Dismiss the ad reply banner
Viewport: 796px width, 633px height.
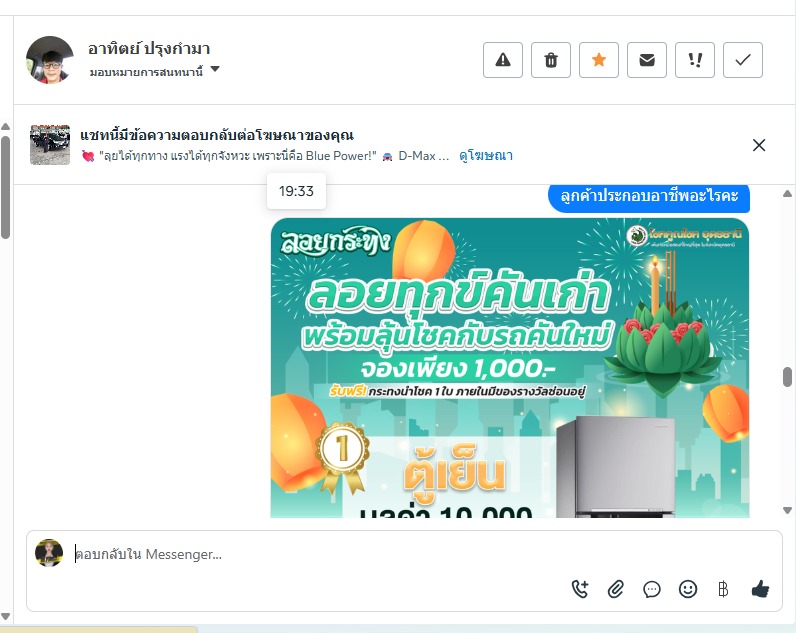click(759, 145)
